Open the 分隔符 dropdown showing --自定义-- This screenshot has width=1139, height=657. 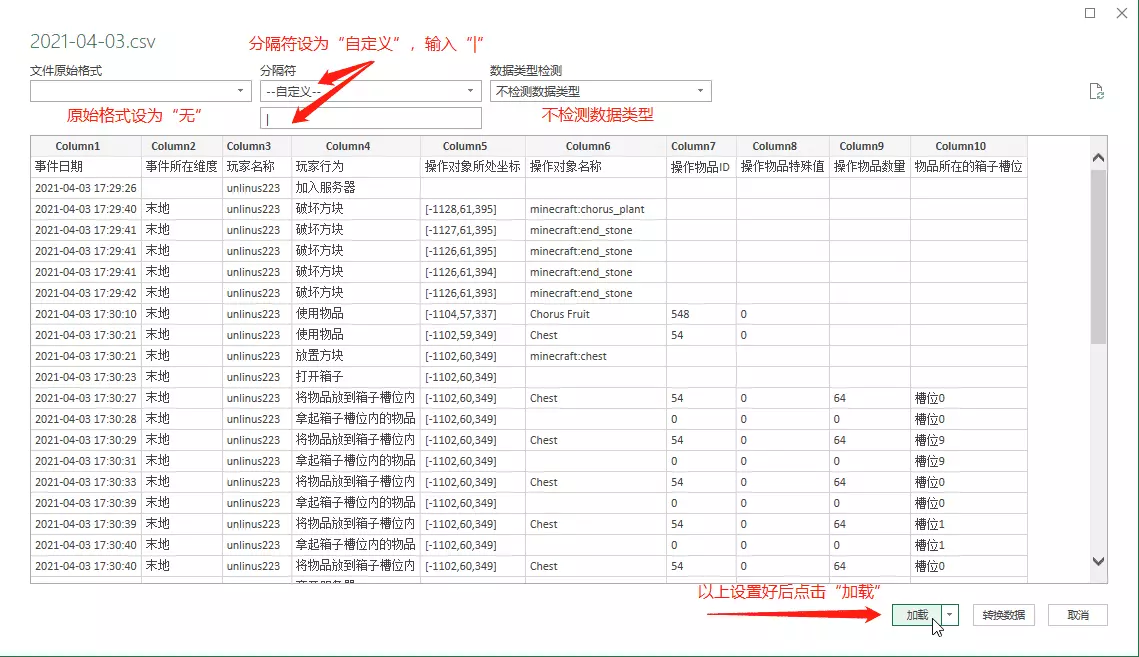370,92
